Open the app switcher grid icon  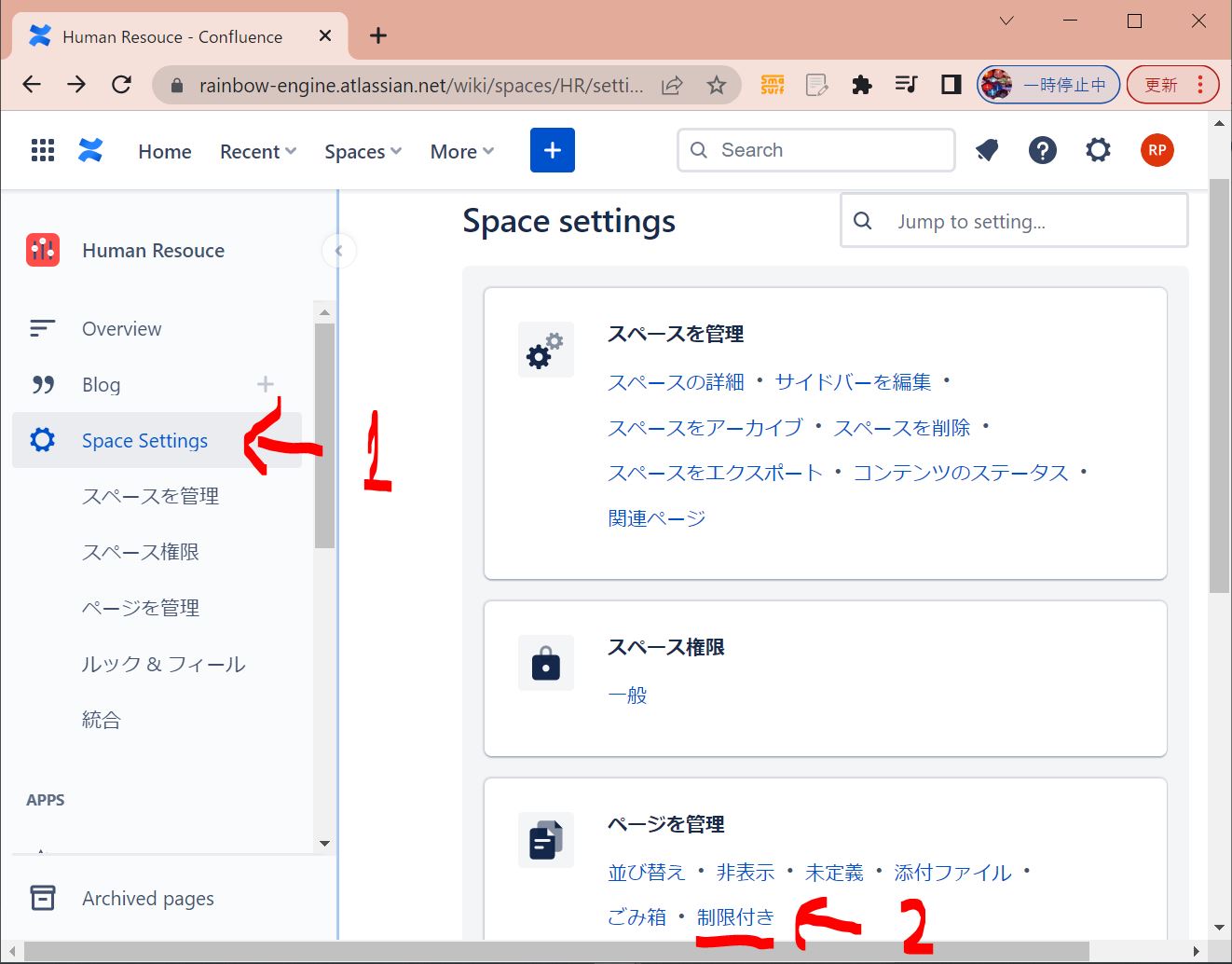[43, 150]
